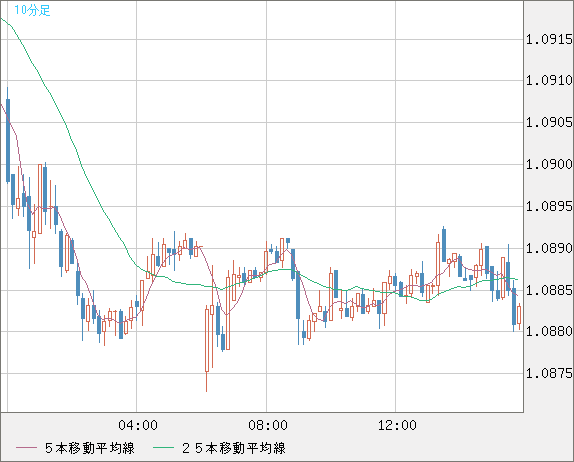Image resolution: width=574 pixels, height=462 pixels.
Task: Click the 1.0875 price axis label
Action: 549,374
